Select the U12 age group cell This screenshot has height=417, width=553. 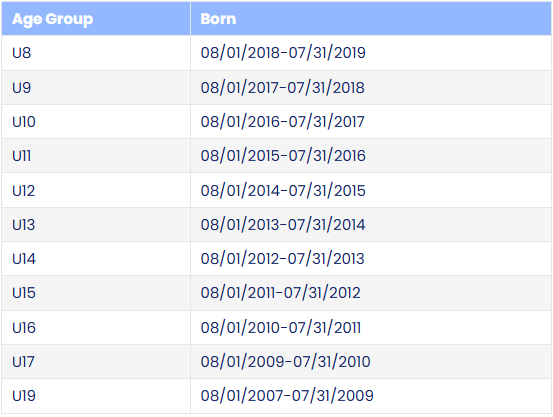point(96,191)
